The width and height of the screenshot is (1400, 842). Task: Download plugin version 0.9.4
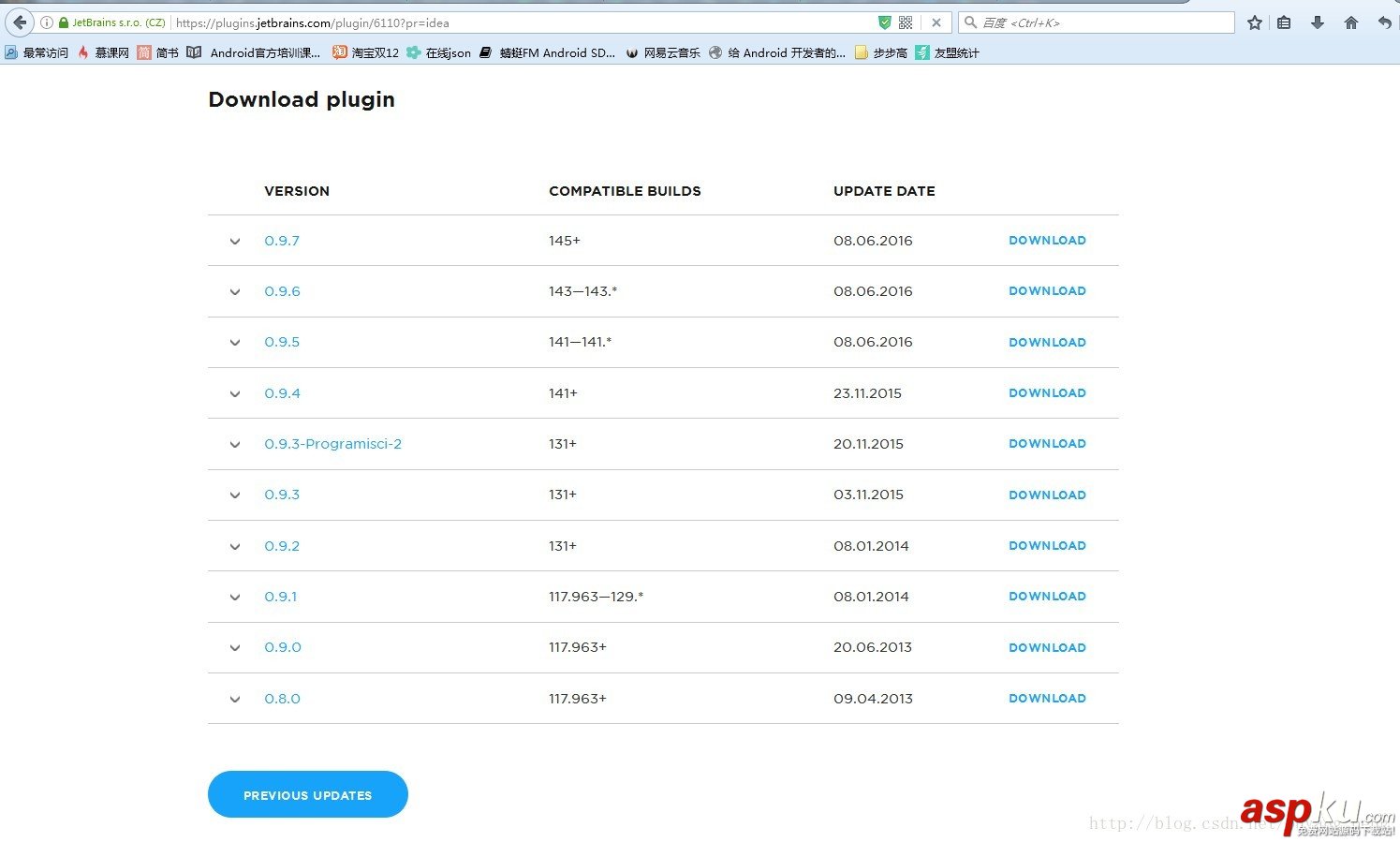point(1047,393)
